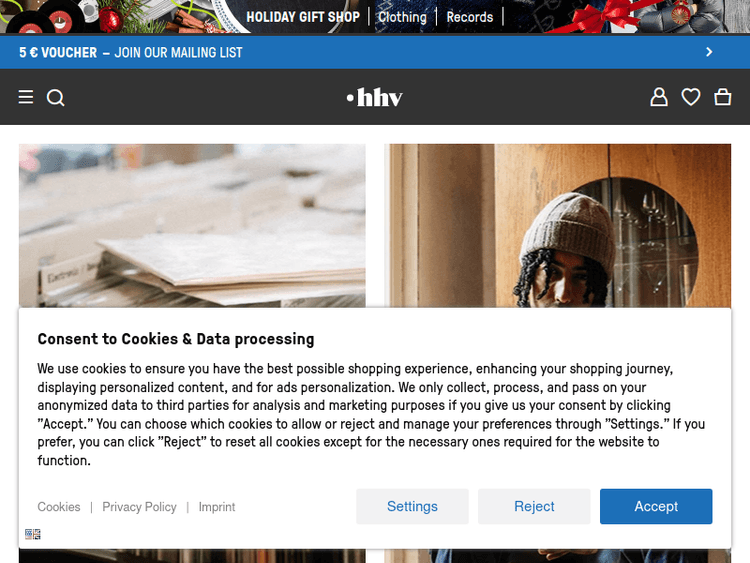The height and width of the screenshot is (563, 750).
Task: Select Records in the holiday banner
Action: tap(469, 17)
